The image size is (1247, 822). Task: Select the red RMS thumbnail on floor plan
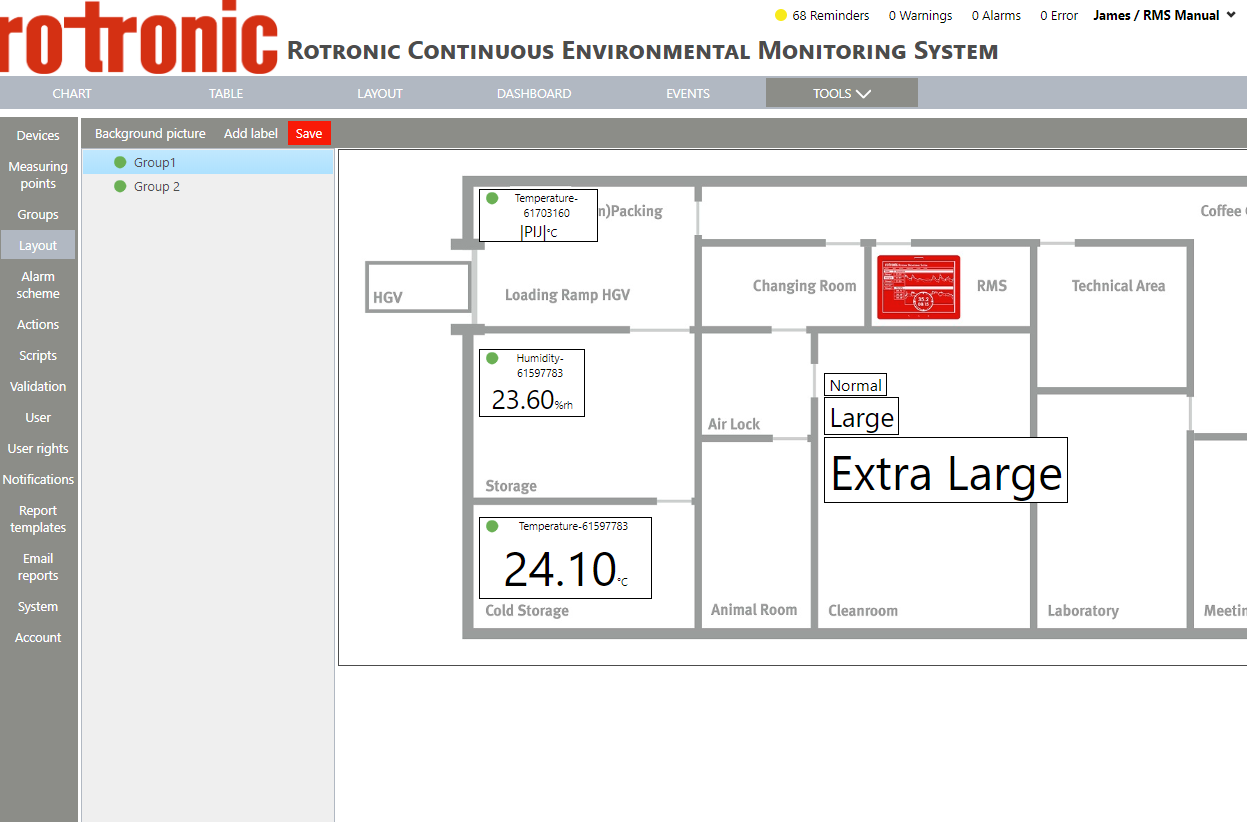[918, 287]
